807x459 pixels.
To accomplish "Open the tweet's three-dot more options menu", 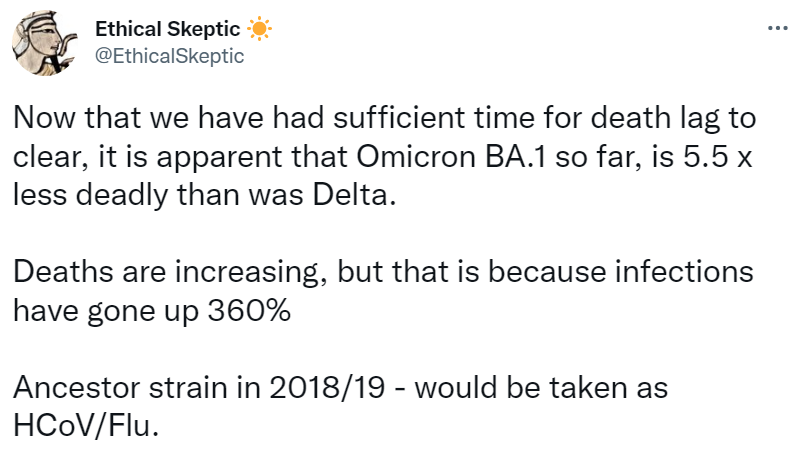I will point(777,29).
